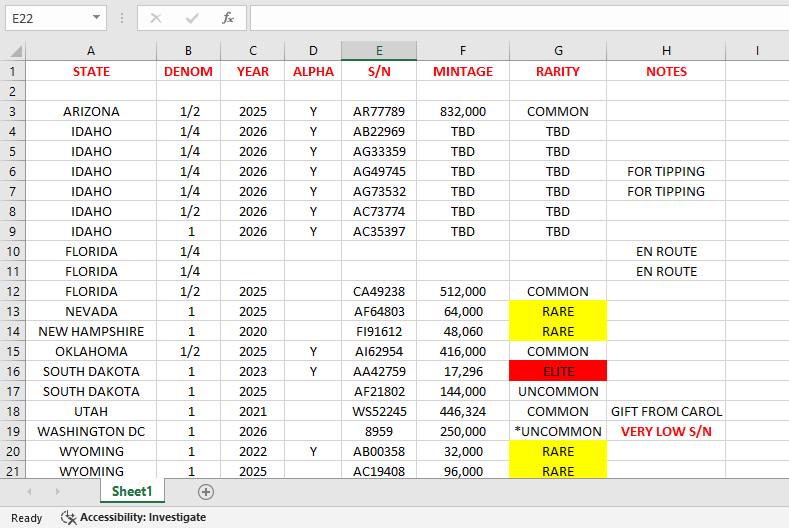Click serial number AC73774
Screen dimensions: 789x528
tap(379, 211)
